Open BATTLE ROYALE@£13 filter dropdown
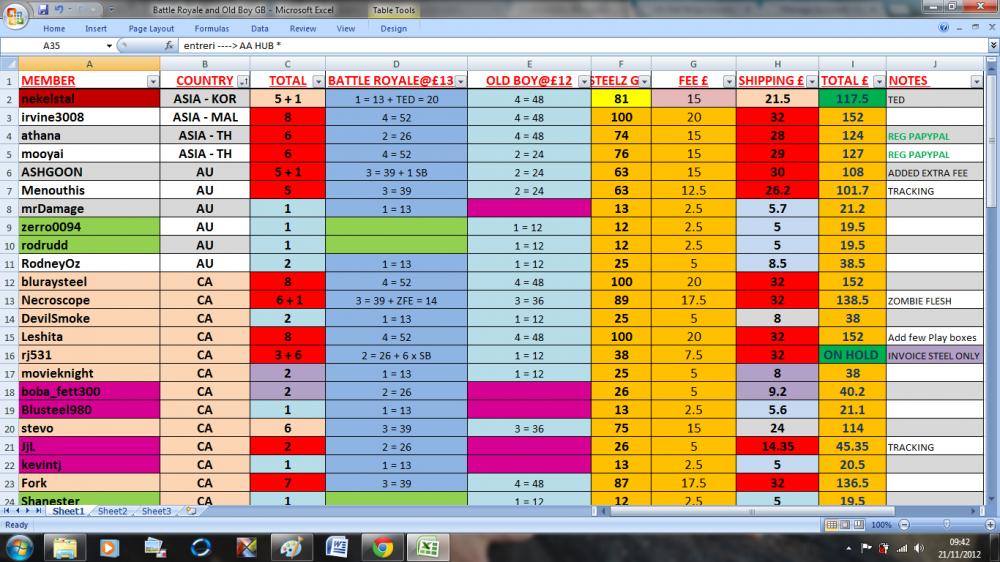 click(x=460, y=81)
